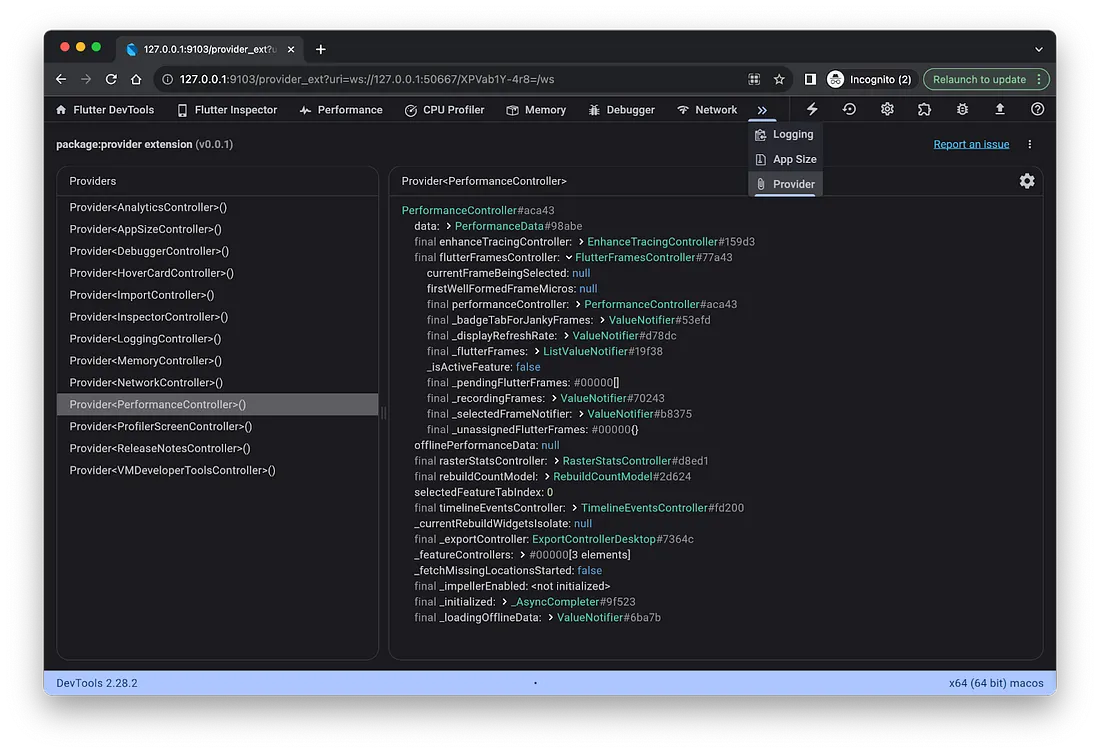This screenshot has width=1100, height=753.
Task: Open the DevTools Extensions puzzle icon
Action: 924,109
